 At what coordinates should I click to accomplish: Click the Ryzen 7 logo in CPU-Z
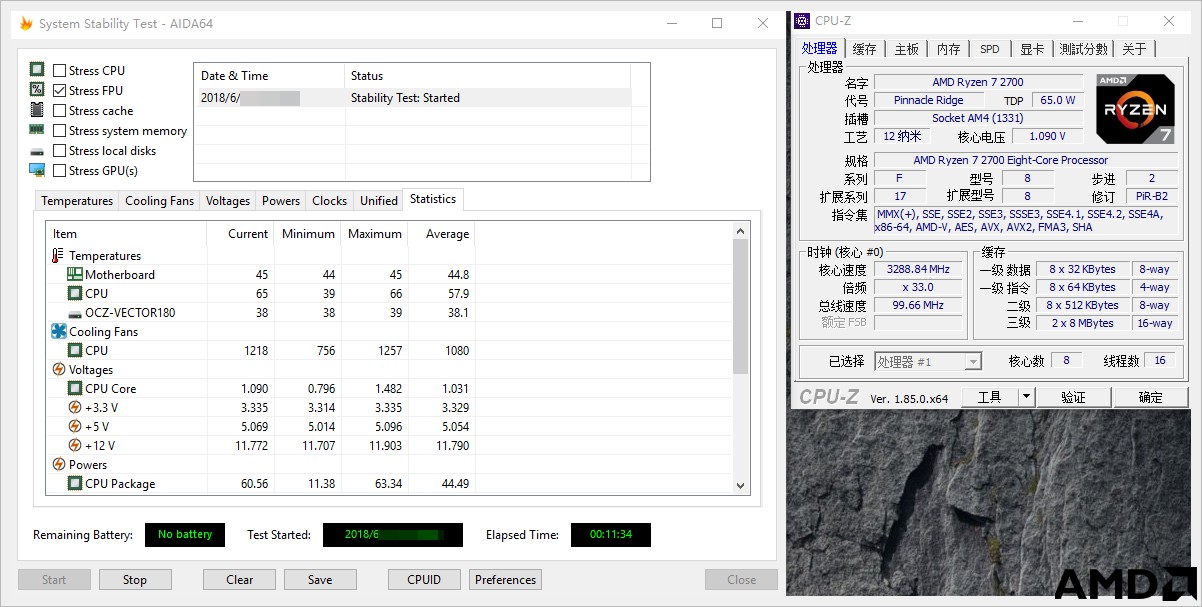point(1135,109)
